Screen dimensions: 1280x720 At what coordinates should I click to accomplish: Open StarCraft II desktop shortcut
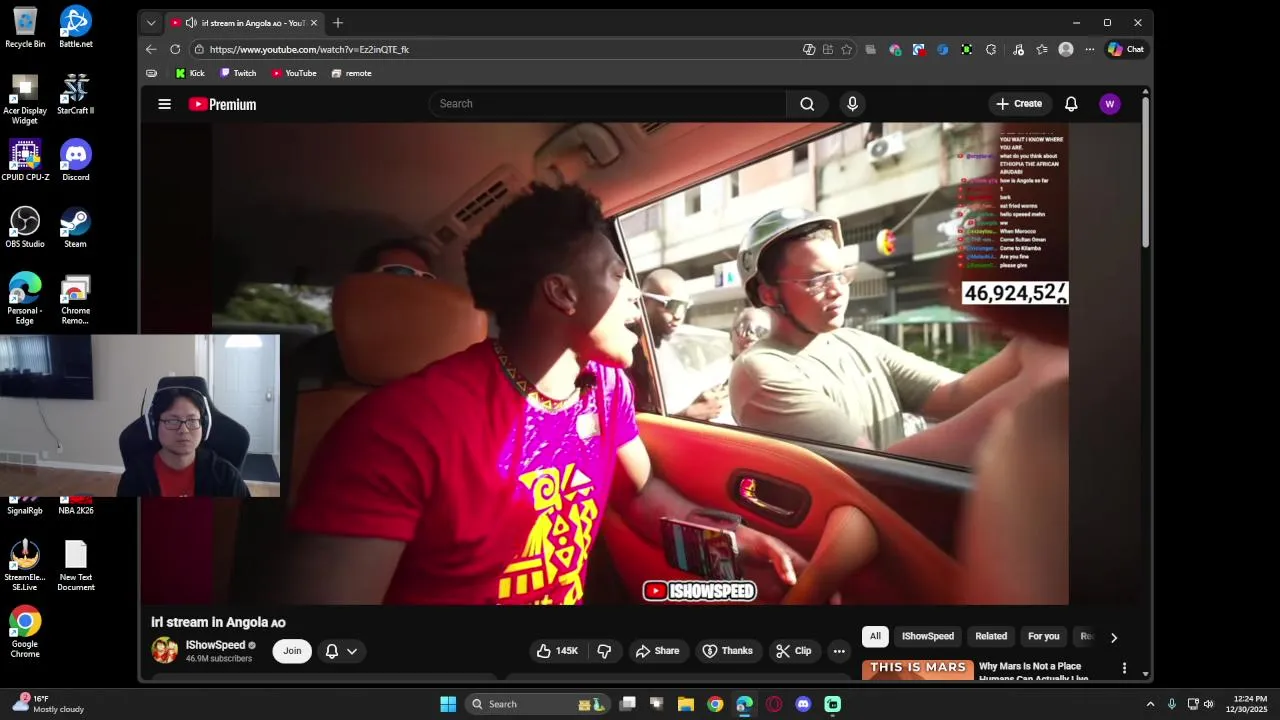click(x=76, y=94)
